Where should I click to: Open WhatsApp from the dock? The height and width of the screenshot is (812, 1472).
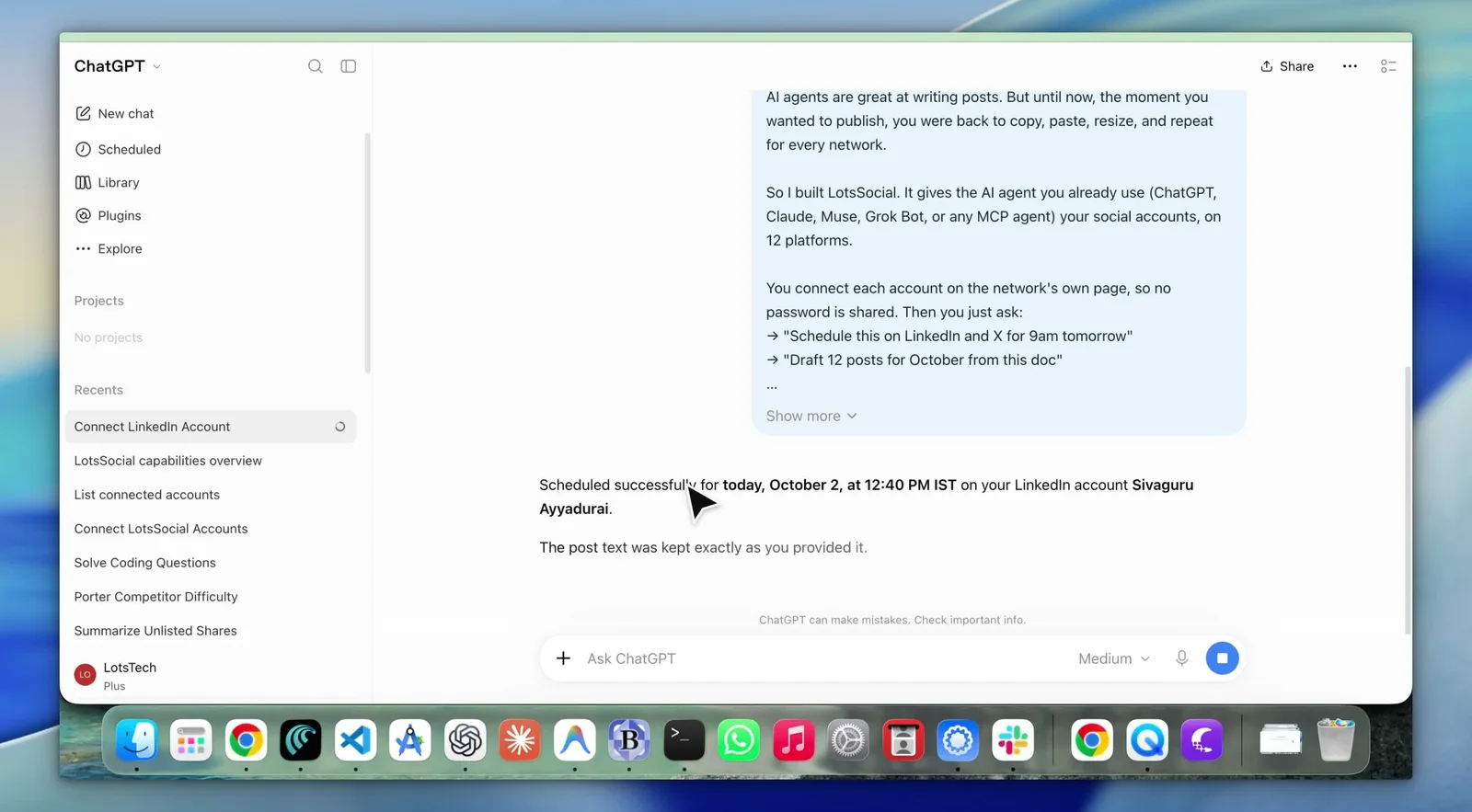(739, 740)
